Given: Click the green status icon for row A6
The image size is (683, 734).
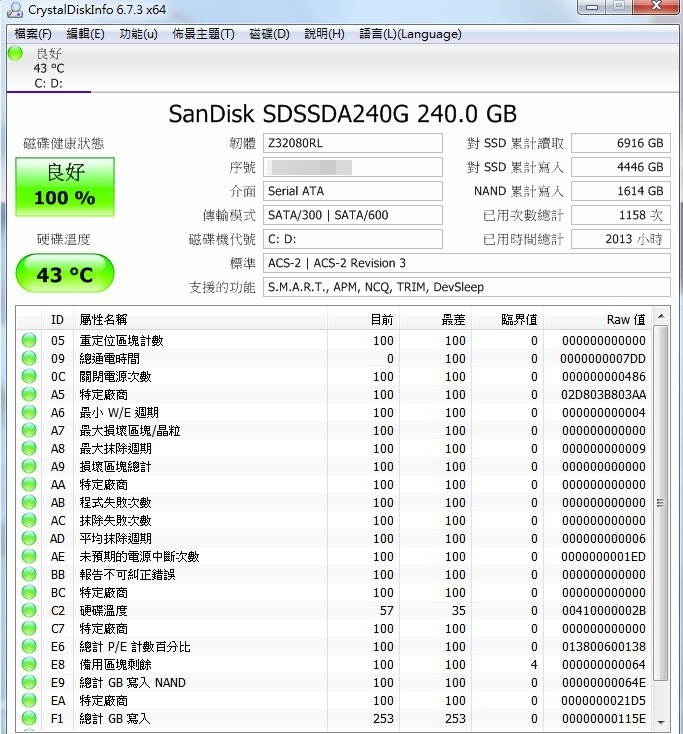Looking at the screenshot, I should (x=29, y=412).
